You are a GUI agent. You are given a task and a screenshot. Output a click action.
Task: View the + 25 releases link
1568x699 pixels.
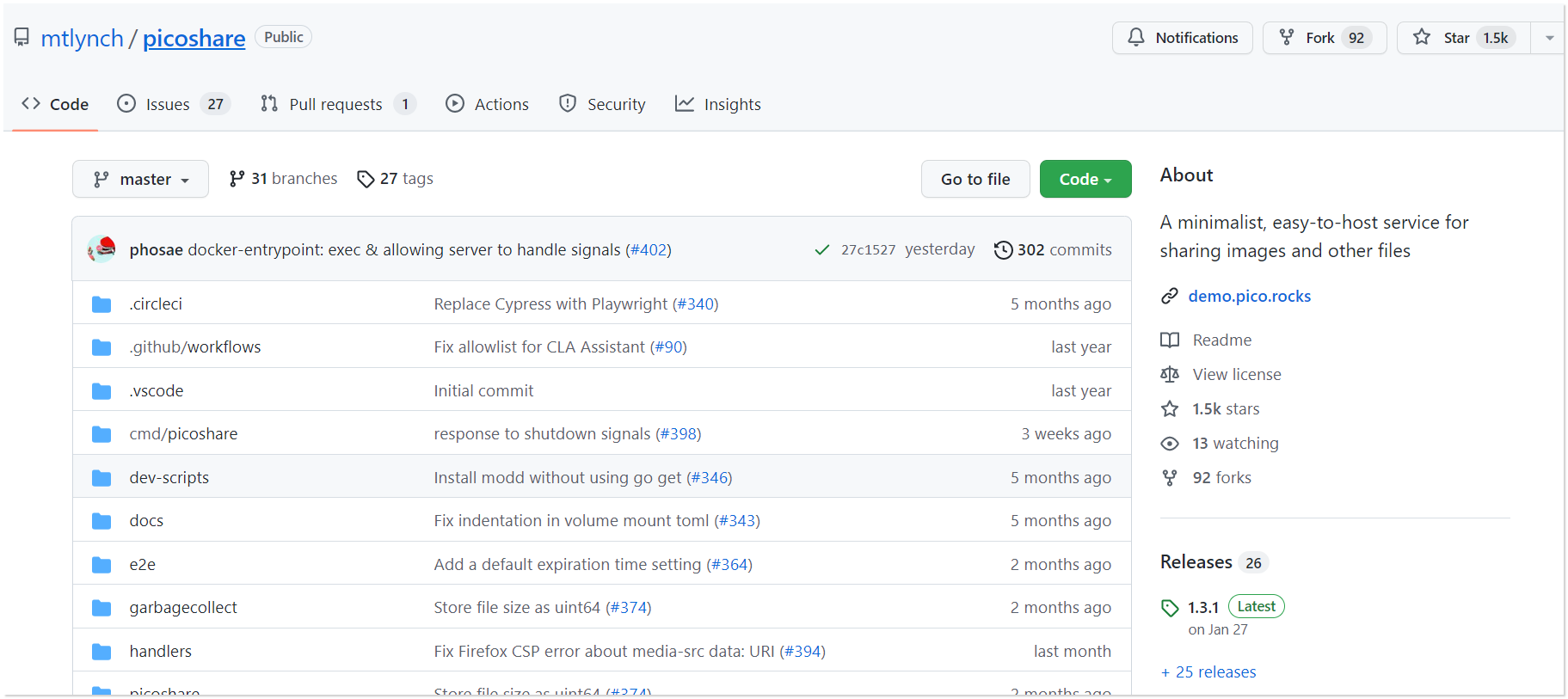click(x=1208, y=672)
